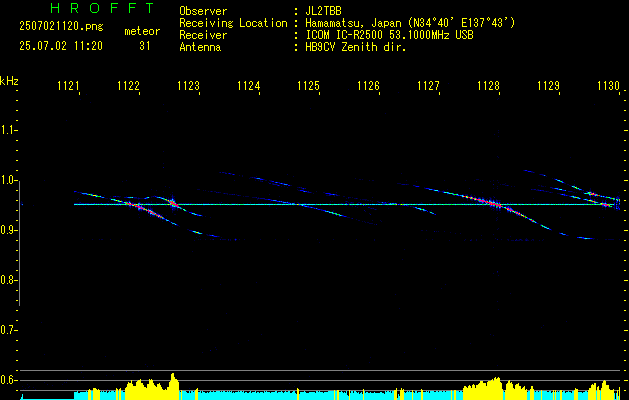Click the yellow signal peak below 1123
This screenshot has width=629, height=400.
tap(173, 386)
